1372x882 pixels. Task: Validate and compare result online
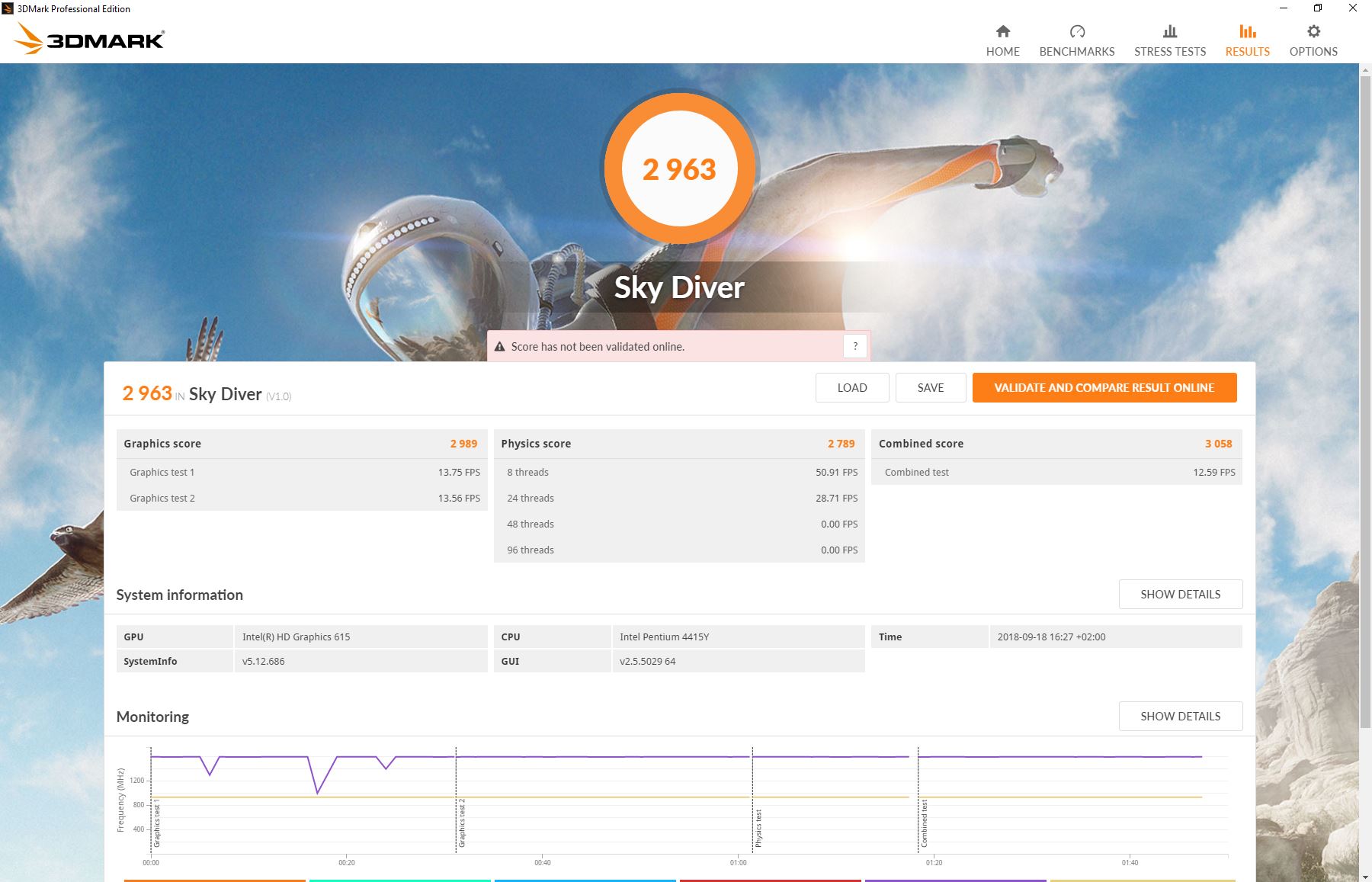[1104, 388]
